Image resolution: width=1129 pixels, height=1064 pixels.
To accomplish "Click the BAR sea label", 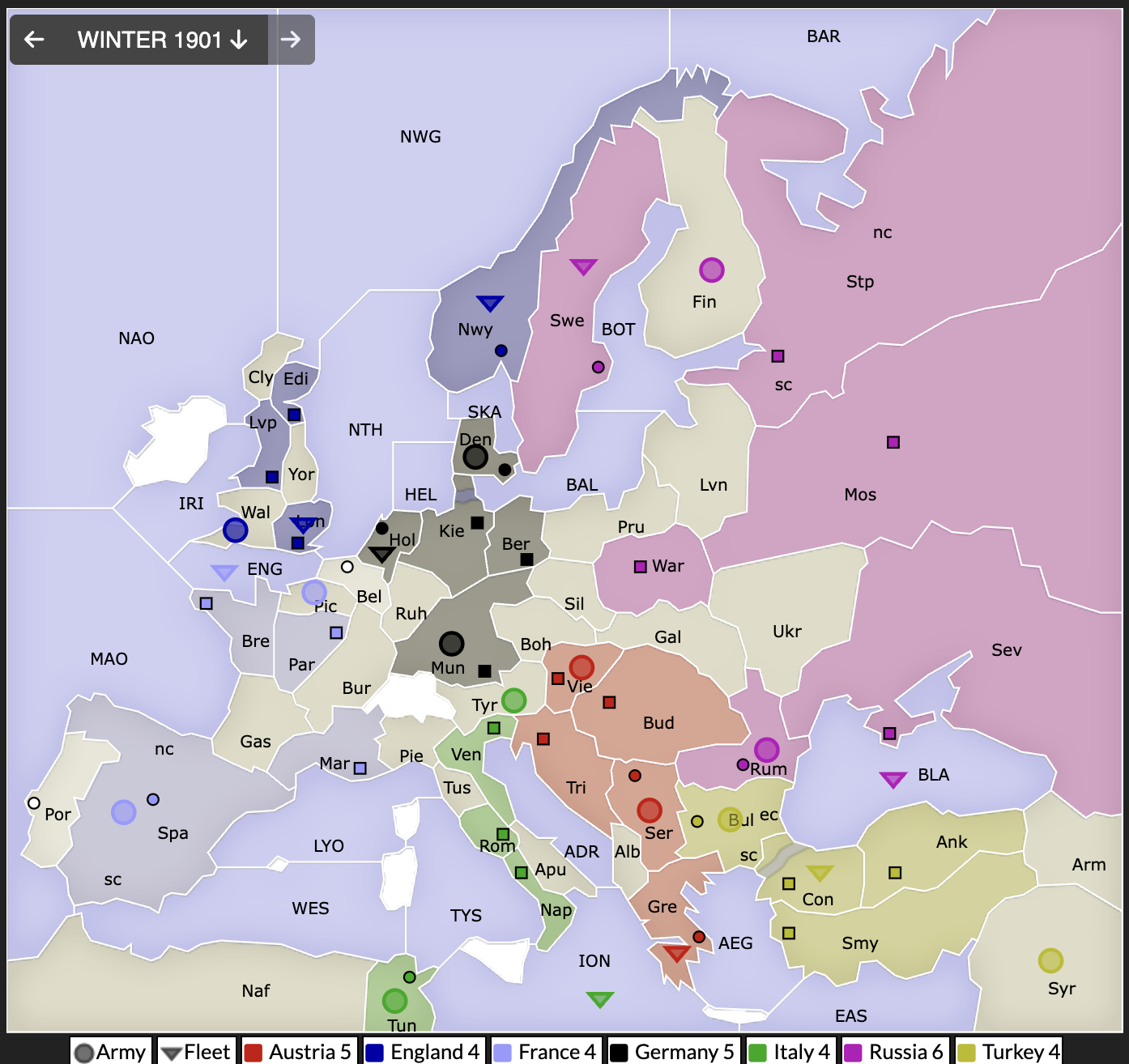I will [824, 36].
